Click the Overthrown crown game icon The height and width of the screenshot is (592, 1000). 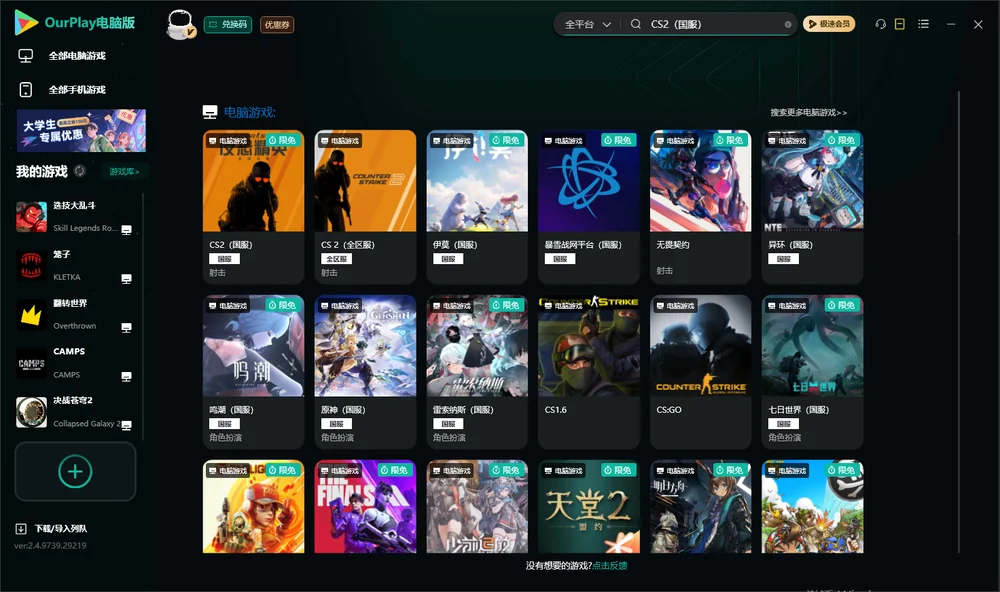[31, 314]
